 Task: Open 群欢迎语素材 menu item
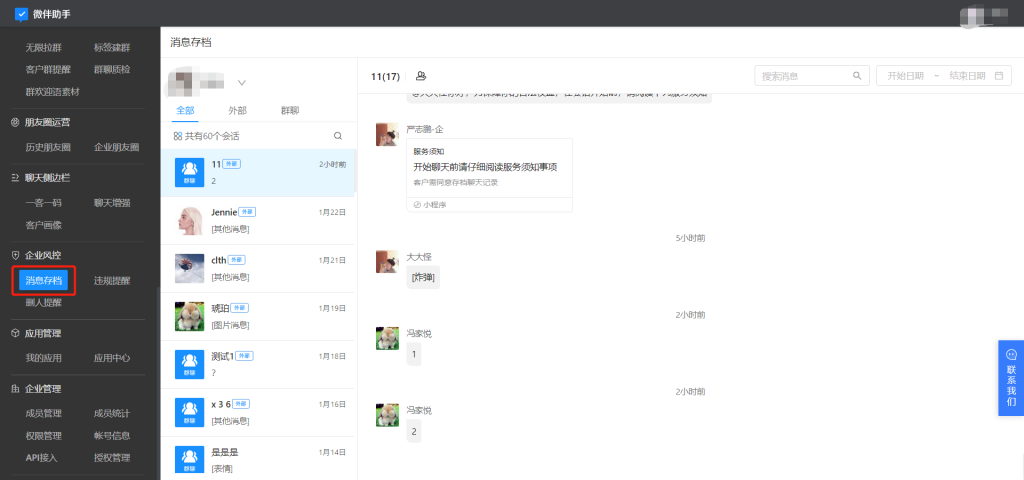coord(53,92)
